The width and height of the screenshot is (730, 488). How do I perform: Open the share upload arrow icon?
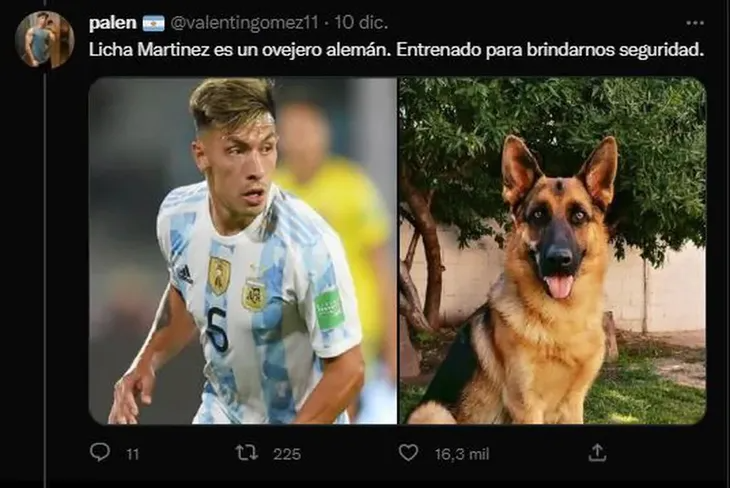597,452
